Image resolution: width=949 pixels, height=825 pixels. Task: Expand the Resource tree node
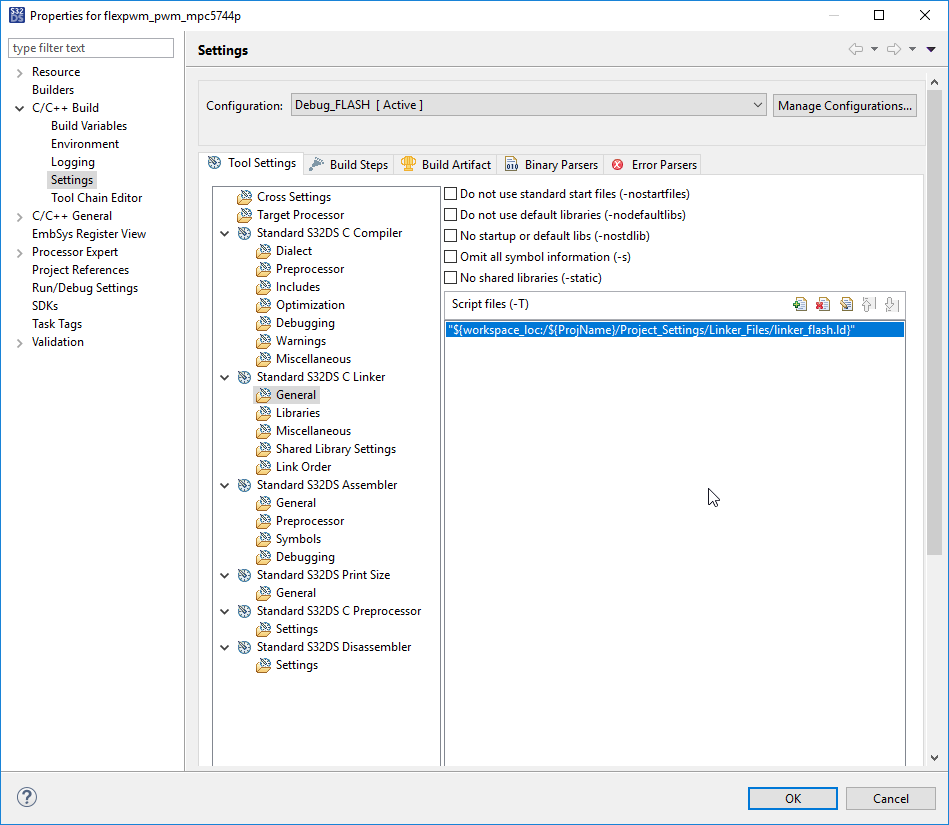[19, 73]
